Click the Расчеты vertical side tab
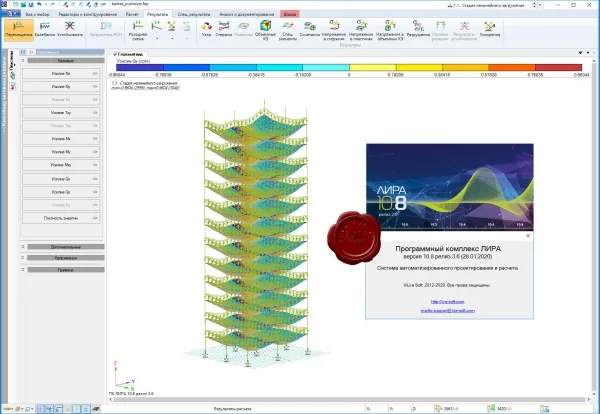 tap(11, 60)
